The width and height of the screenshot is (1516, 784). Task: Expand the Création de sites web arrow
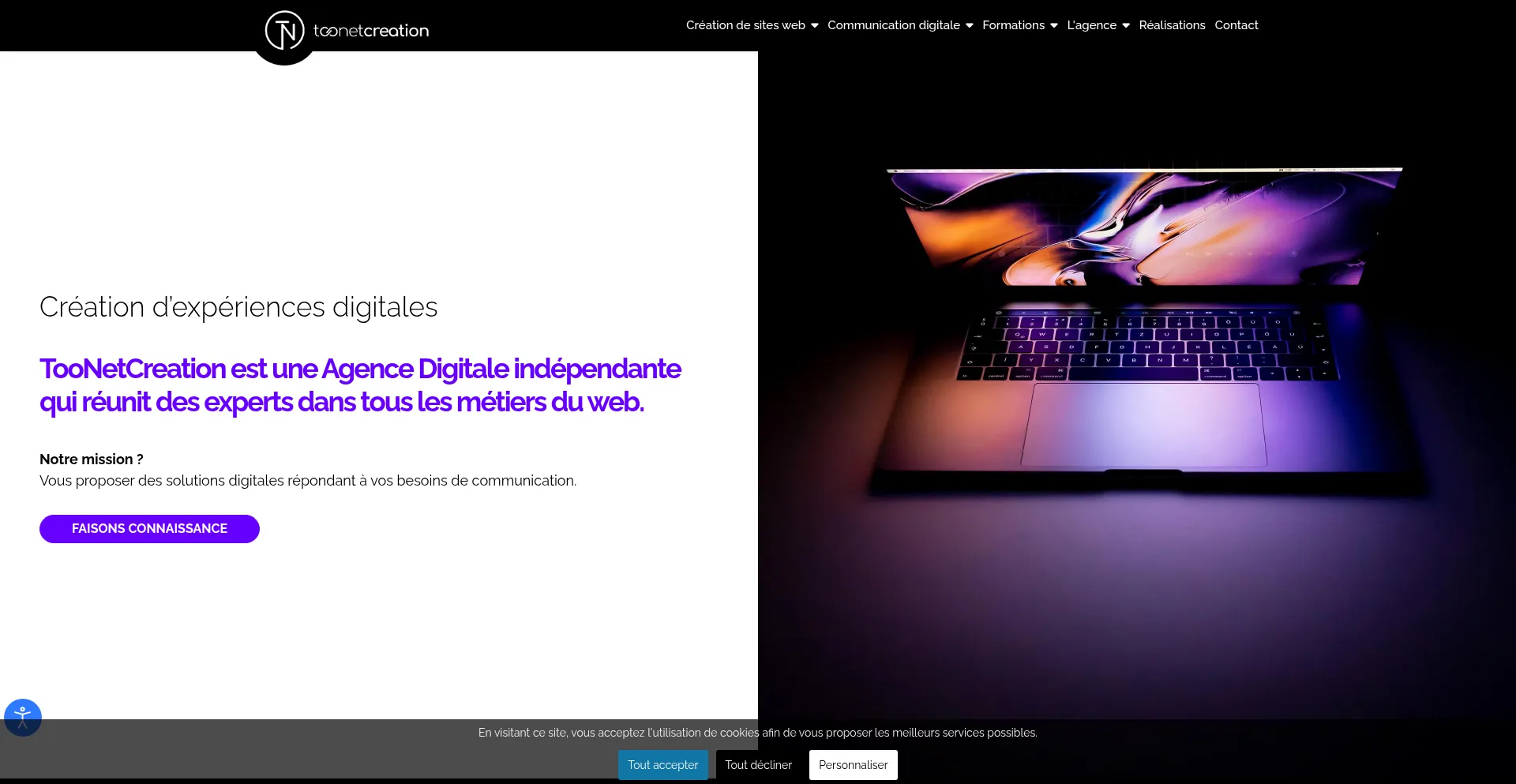click(815, 25)
